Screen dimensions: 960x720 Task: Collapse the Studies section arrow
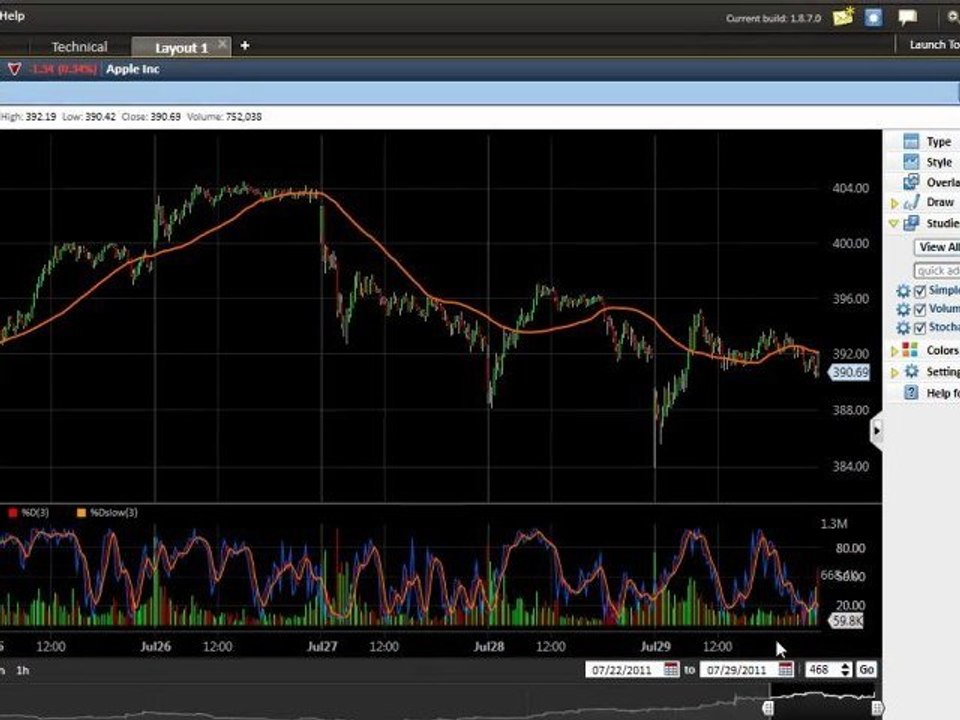(894, 224)
